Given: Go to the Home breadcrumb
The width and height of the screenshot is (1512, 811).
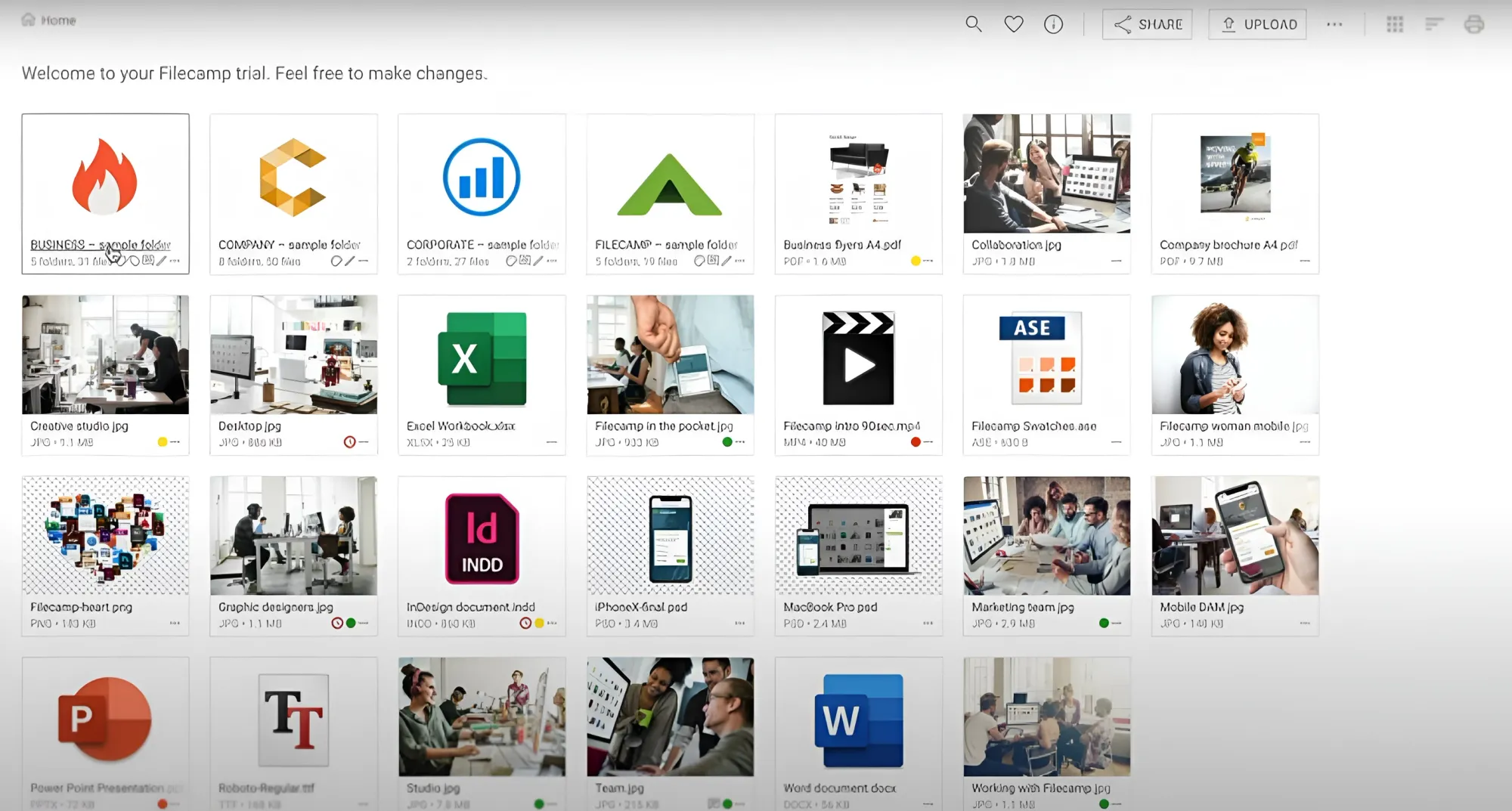Looking at the screenshot, I should pos(49,20).
